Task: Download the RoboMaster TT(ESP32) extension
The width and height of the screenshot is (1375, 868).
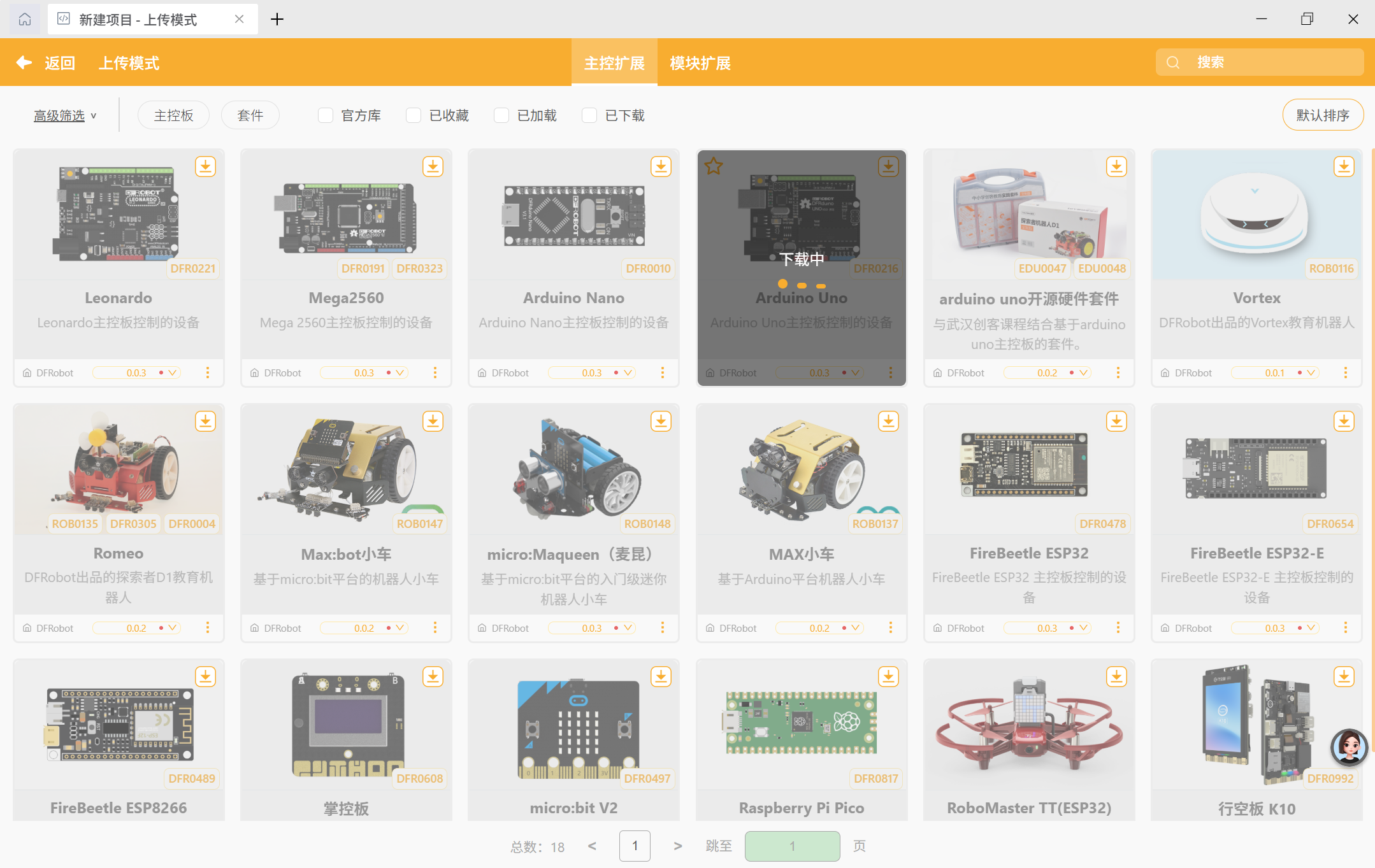Action: [x=1116, y=676]
